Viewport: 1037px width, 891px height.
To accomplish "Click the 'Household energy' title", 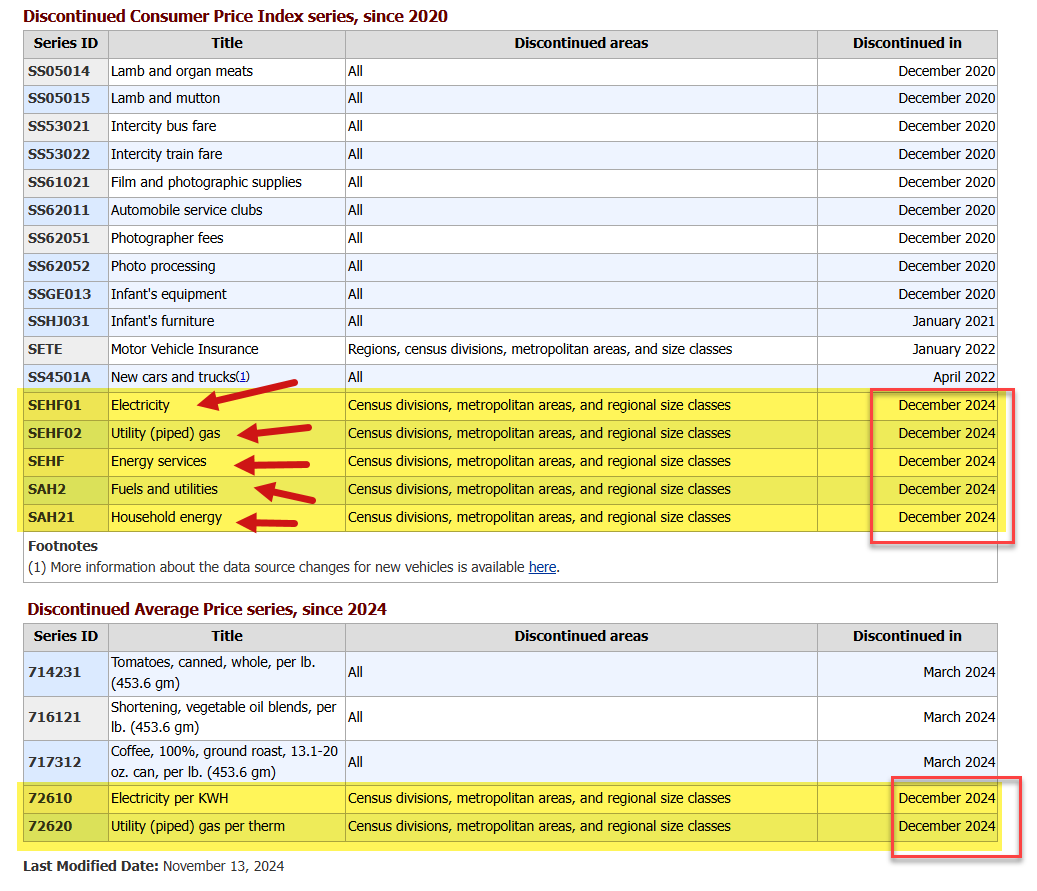I will (x=167, y=517).
